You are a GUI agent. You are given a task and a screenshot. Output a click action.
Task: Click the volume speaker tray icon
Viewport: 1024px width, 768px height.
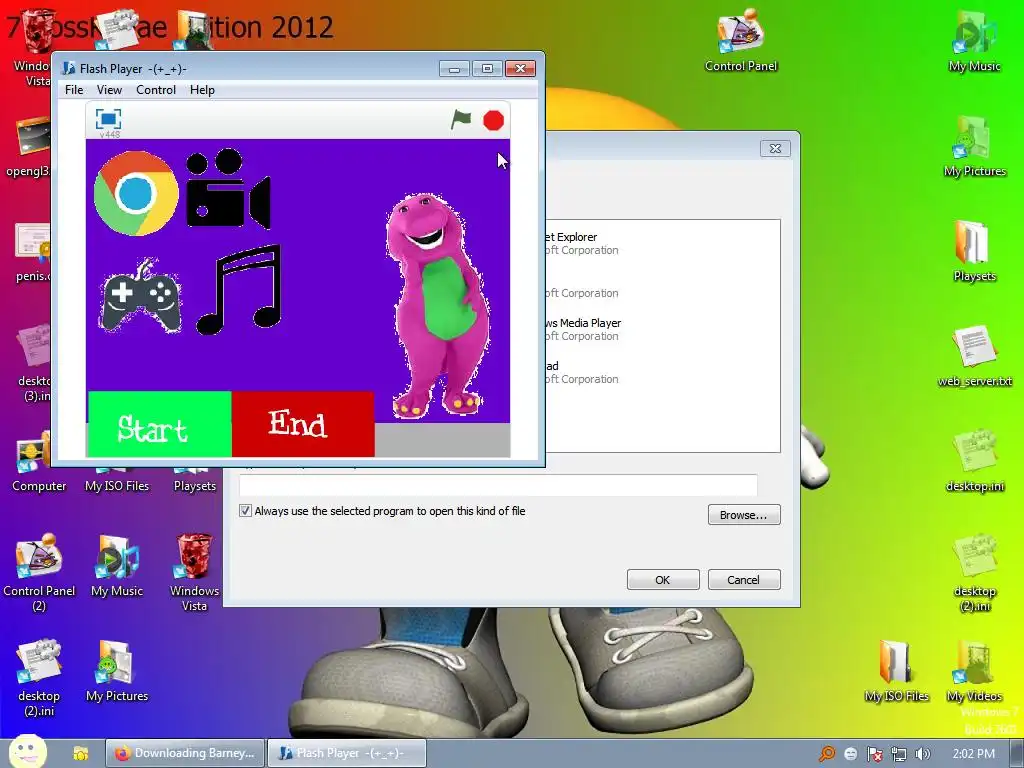coord(923,754)
